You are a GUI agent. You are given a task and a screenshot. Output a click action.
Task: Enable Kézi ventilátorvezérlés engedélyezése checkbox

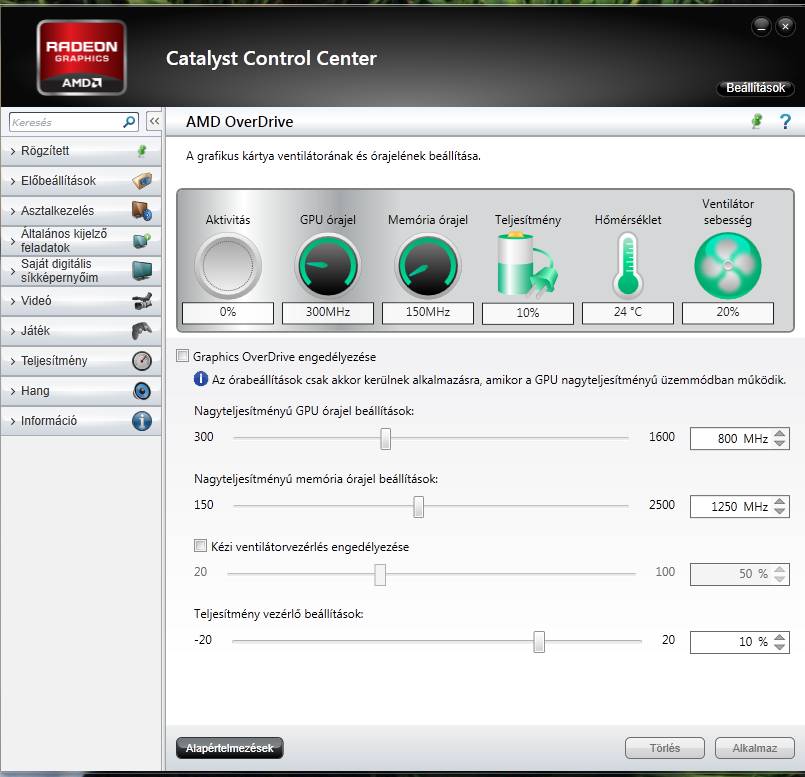[x=200, y=545]
